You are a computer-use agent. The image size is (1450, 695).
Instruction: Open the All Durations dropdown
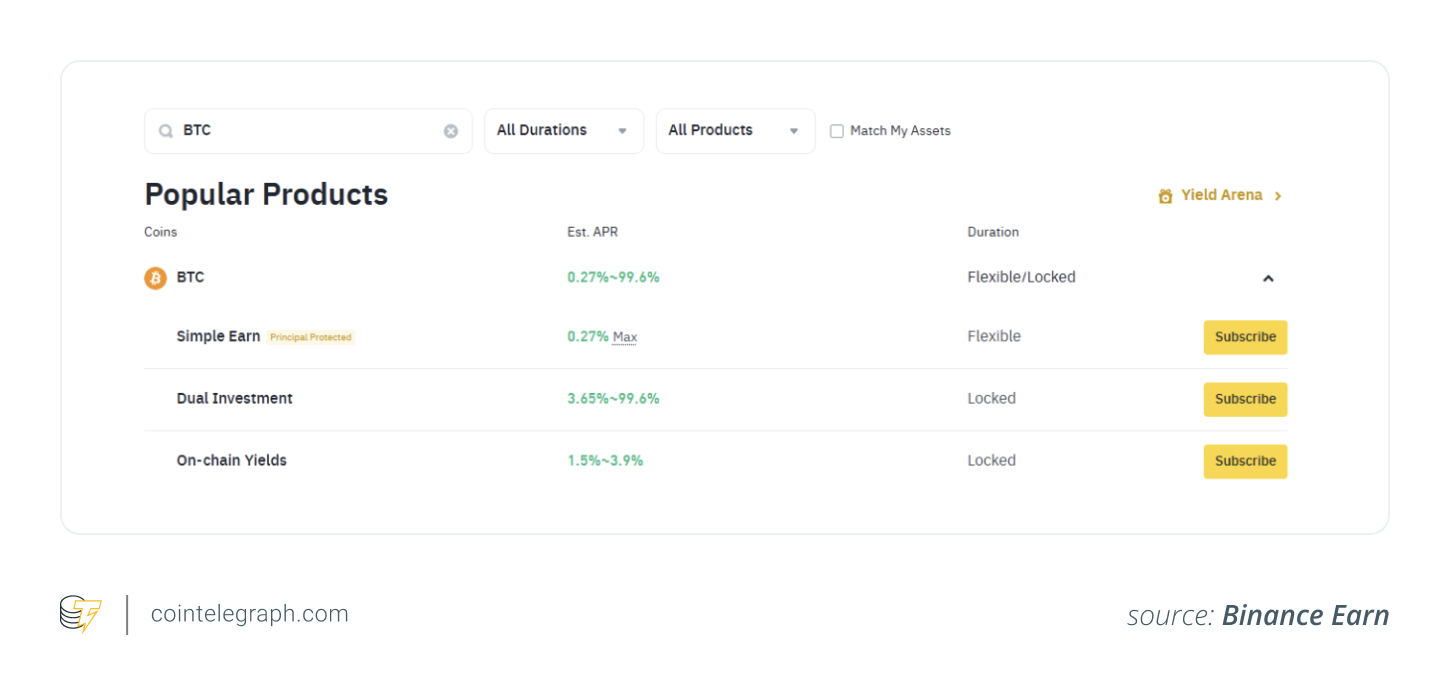coord(563,130)
